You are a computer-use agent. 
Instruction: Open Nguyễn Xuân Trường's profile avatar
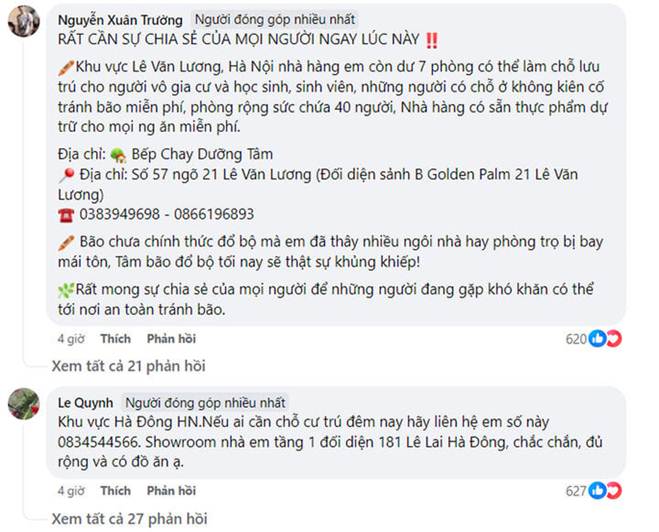pyautogui.click(x=22, y=22)
